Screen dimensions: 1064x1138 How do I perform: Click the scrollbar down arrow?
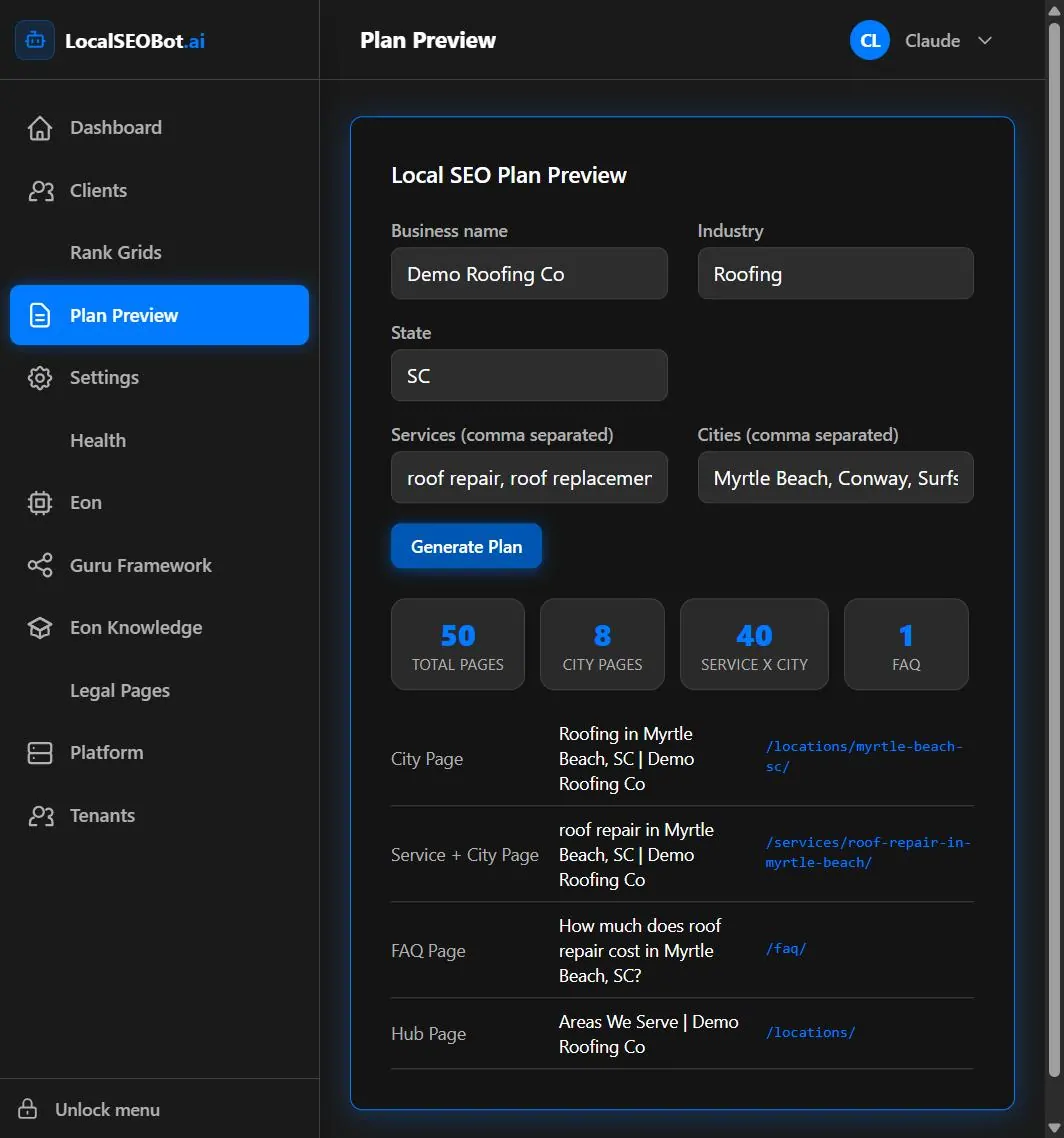coord(1055,1127)
